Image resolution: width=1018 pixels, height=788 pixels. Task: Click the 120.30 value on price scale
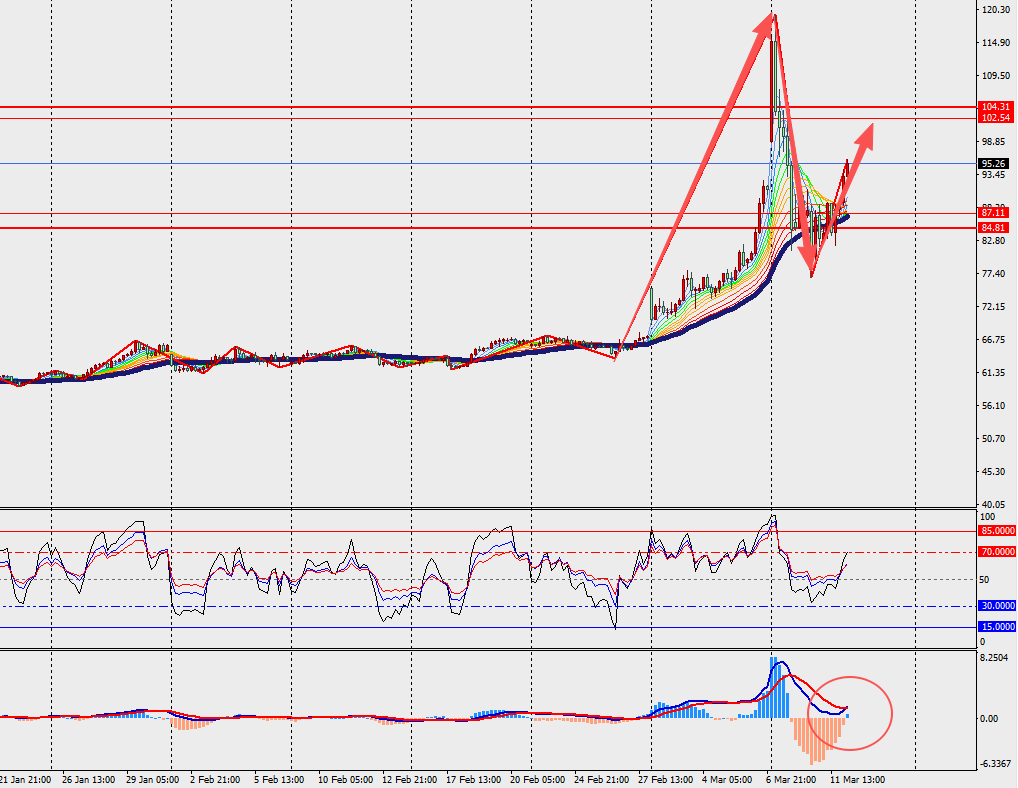[x=995, y=10]
